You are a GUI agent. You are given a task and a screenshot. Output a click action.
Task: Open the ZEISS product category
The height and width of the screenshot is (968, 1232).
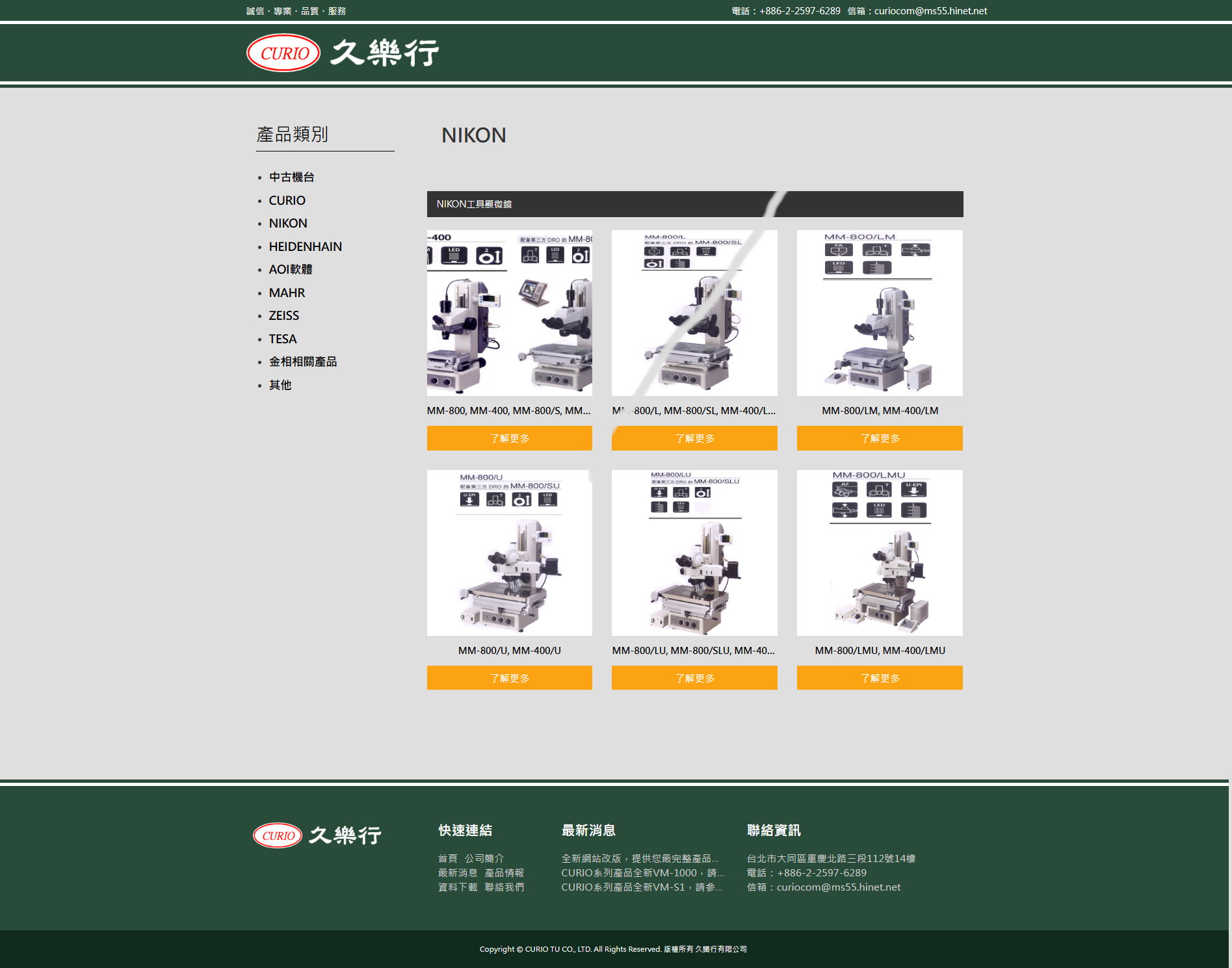(283, 315)
